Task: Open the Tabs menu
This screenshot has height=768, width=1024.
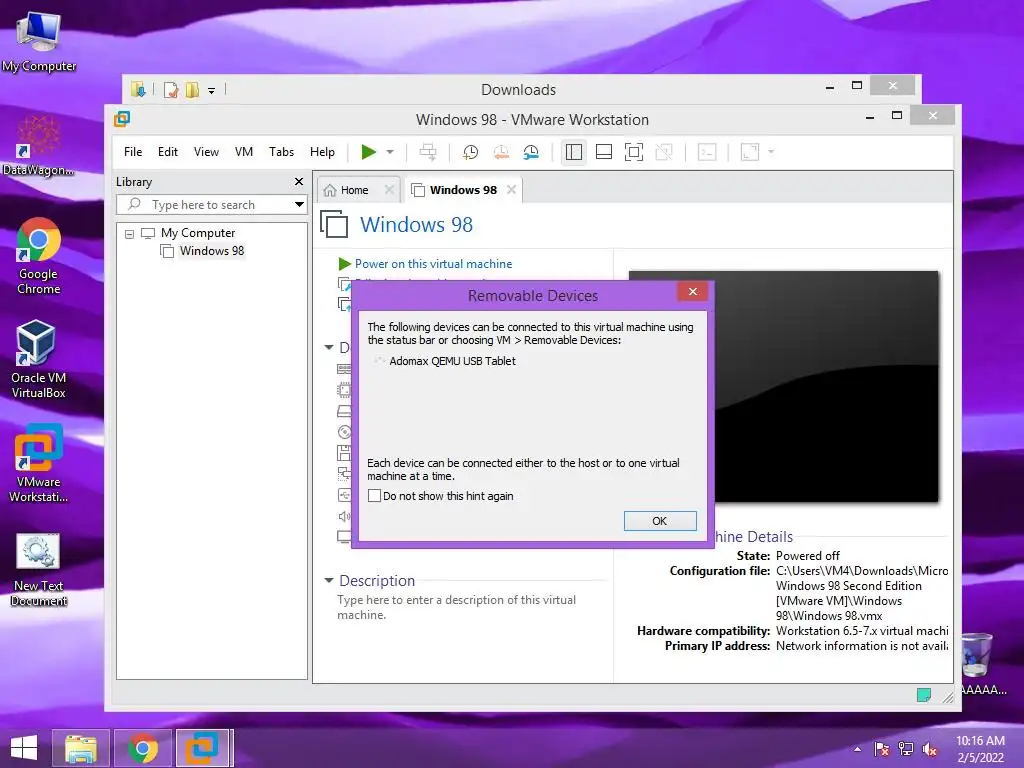Action: click(281, 152)
